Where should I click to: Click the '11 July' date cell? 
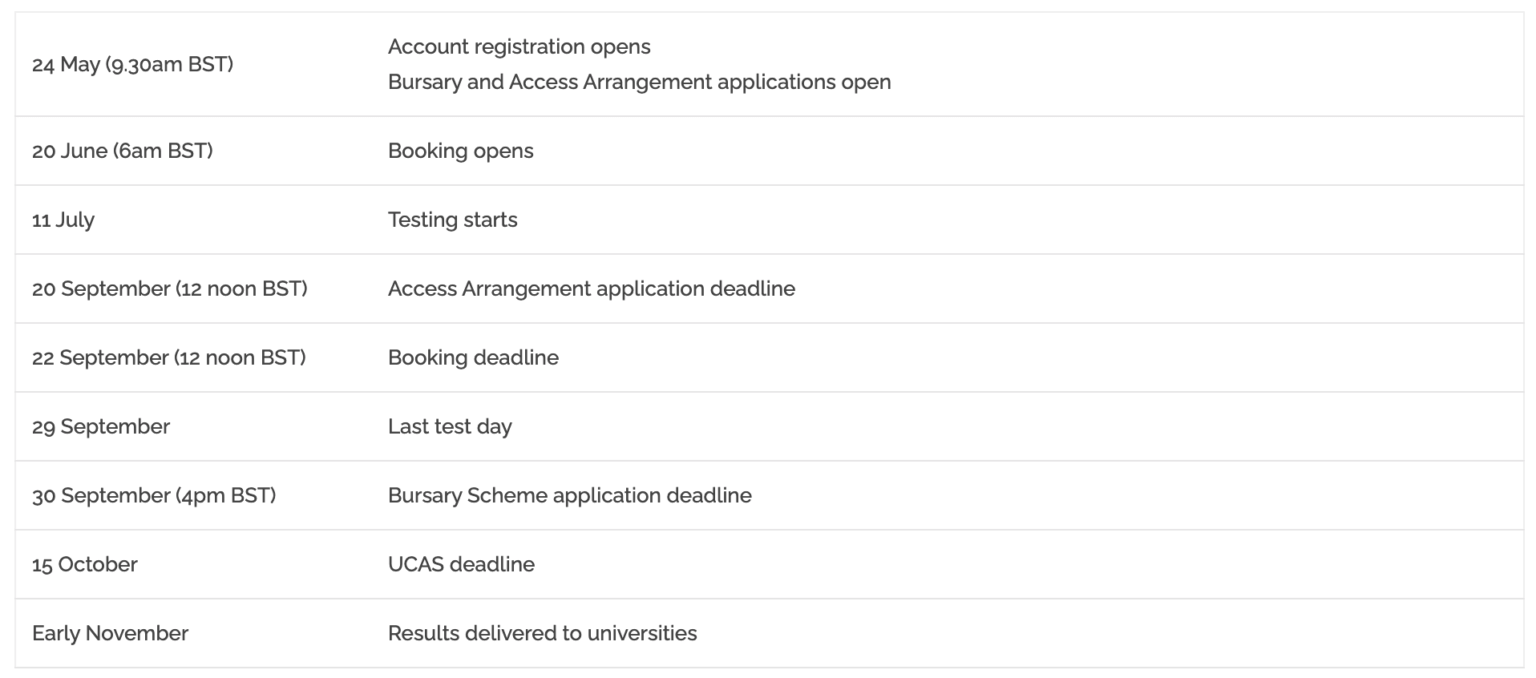tap(63, 220)
